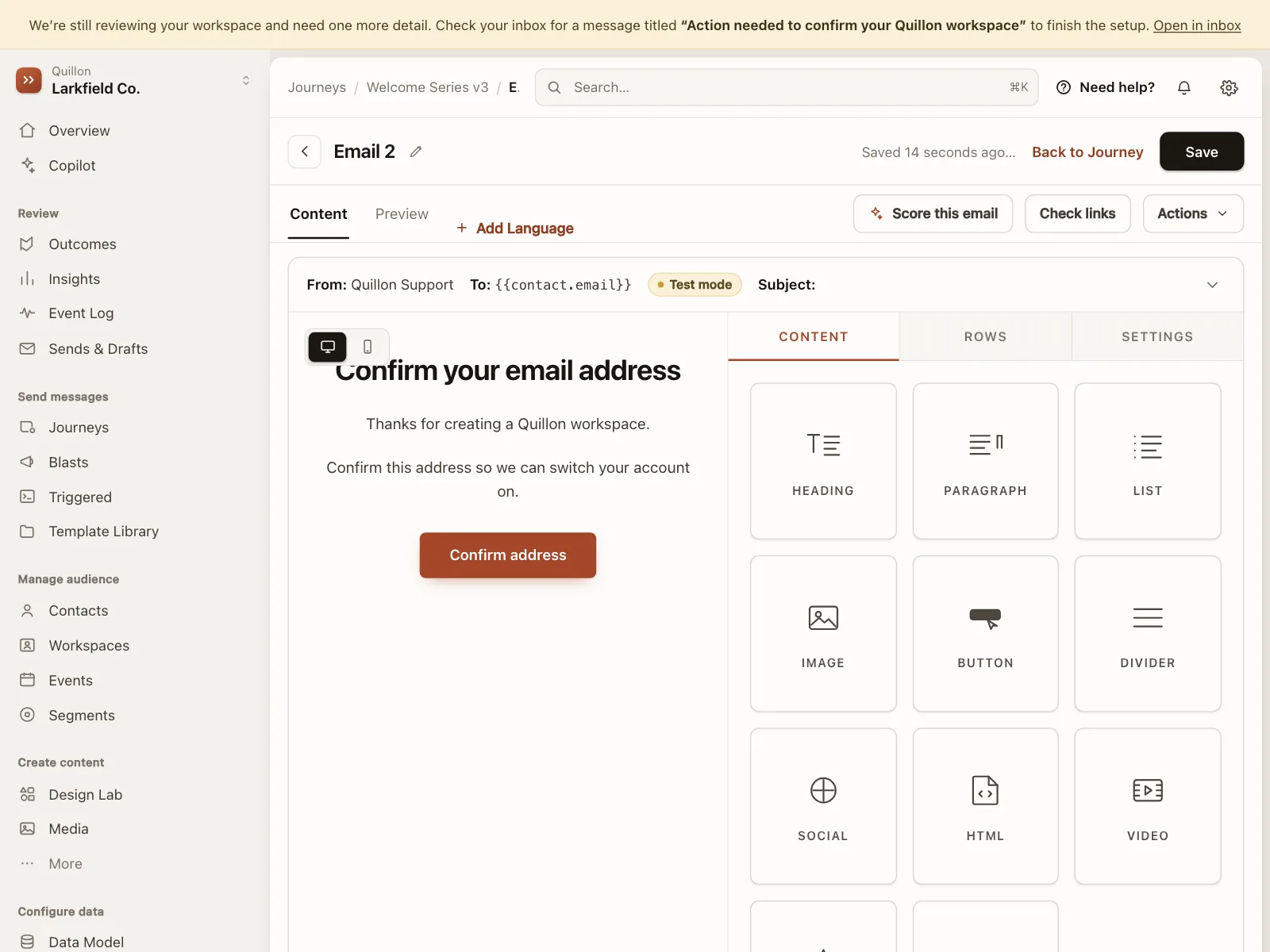Select the Video content block
The width and height of the screenshot is (1270, 952).
point(1148,807)
